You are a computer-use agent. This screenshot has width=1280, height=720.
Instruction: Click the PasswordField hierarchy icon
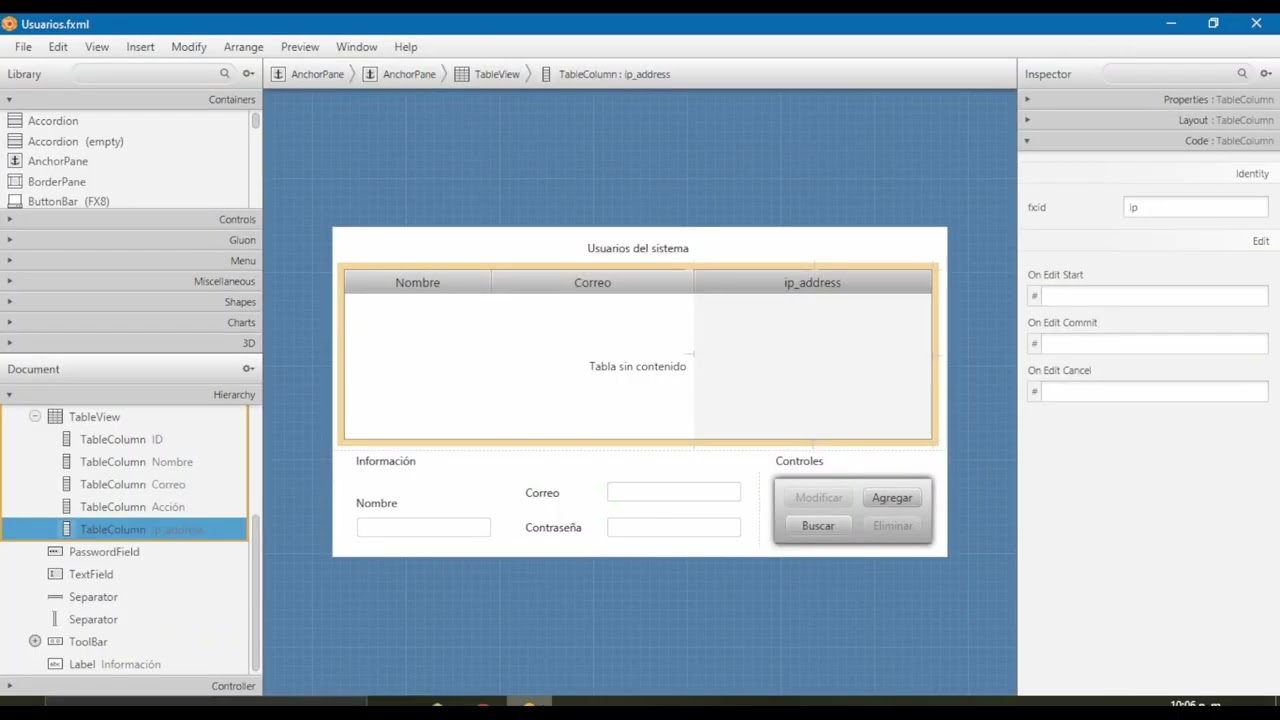pos(55,552)
